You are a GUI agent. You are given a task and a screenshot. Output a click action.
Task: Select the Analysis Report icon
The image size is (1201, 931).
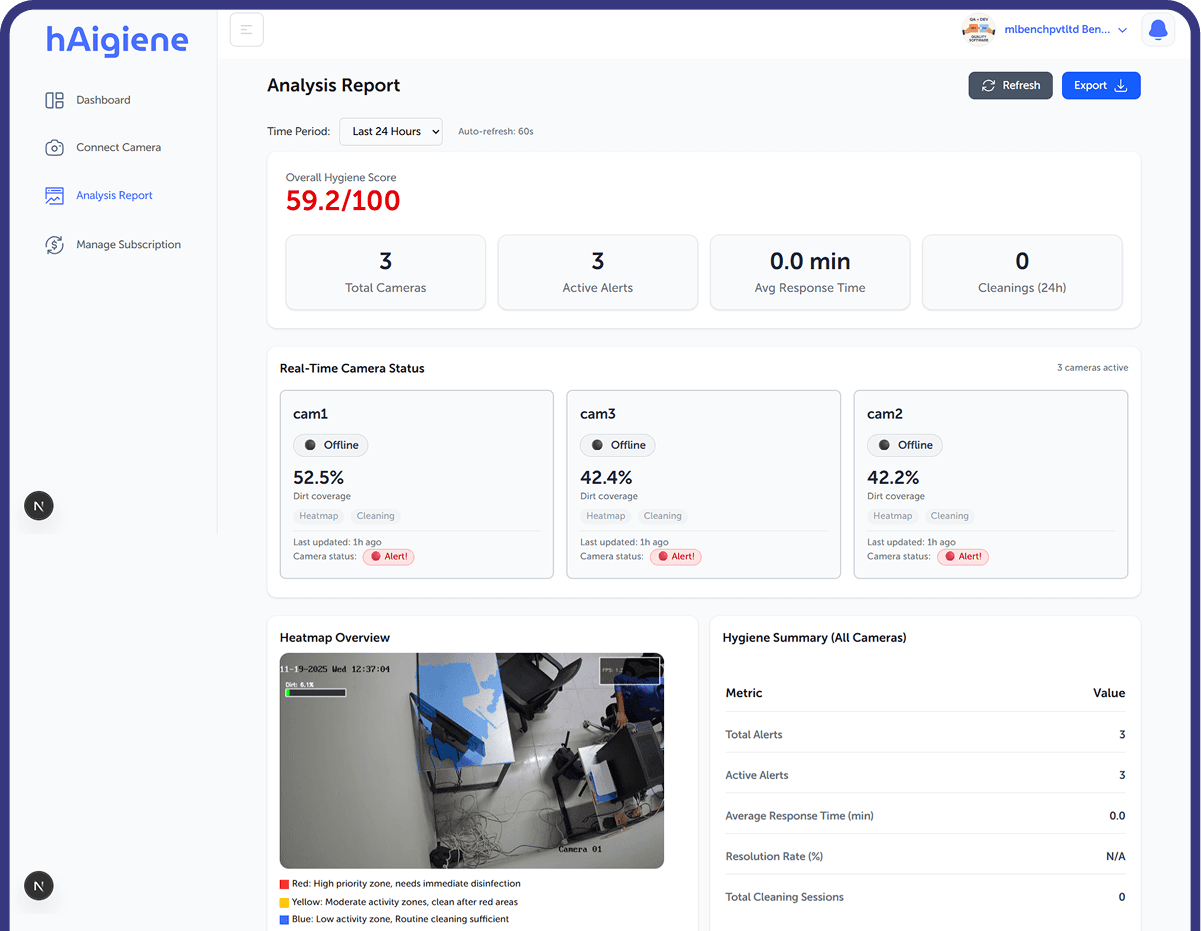point(55,196)
